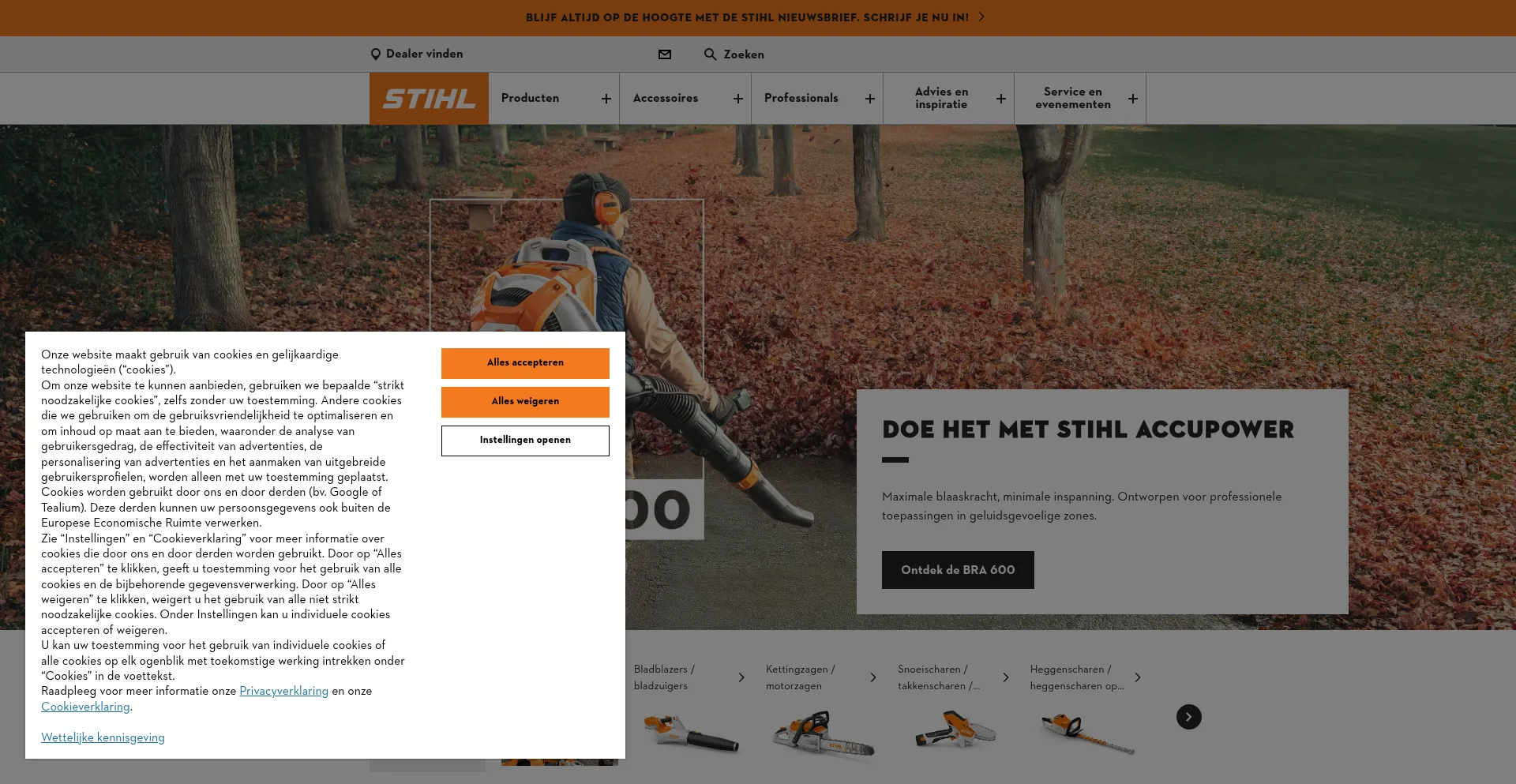Open the Wettelijke kennisgeving link
Screen dimensions: 1516x784
[103, 737]
